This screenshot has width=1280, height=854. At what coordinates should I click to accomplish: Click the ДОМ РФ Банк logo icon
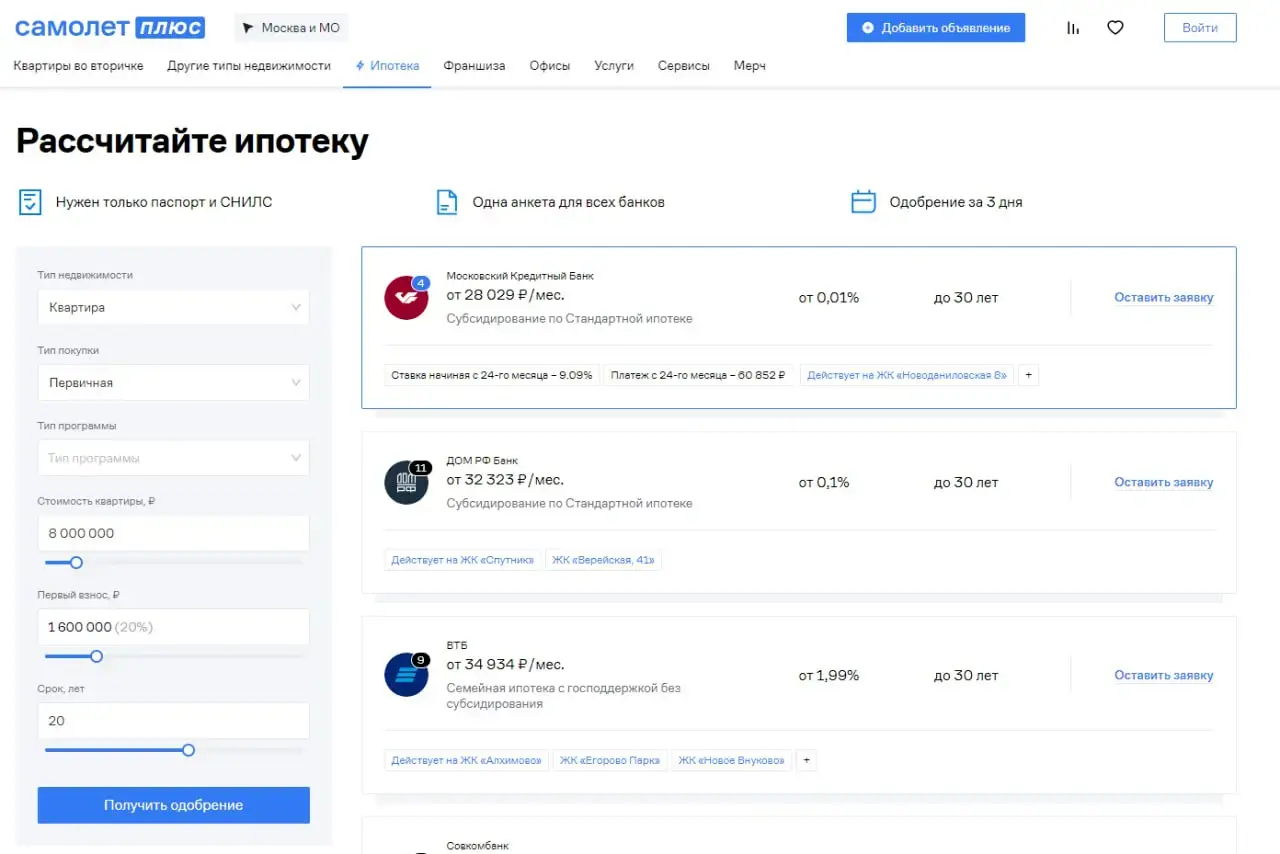click(406, 482)
